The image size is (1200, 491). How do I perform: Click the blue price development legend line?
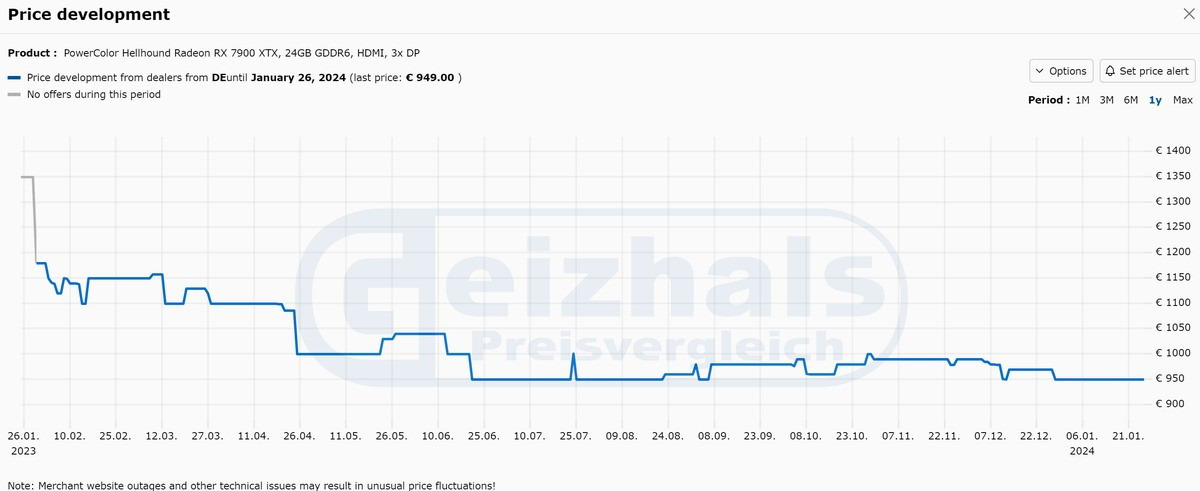point(14,77)
